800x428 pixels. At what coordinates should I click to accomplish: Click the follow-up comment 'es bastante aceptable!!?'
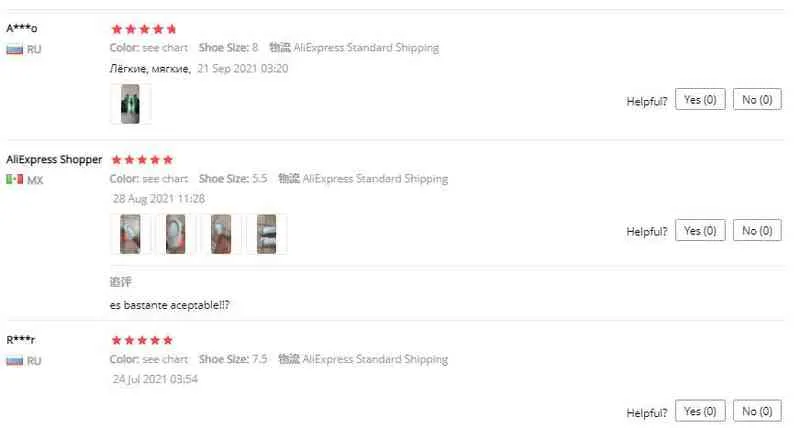click(x=169, y=305)
